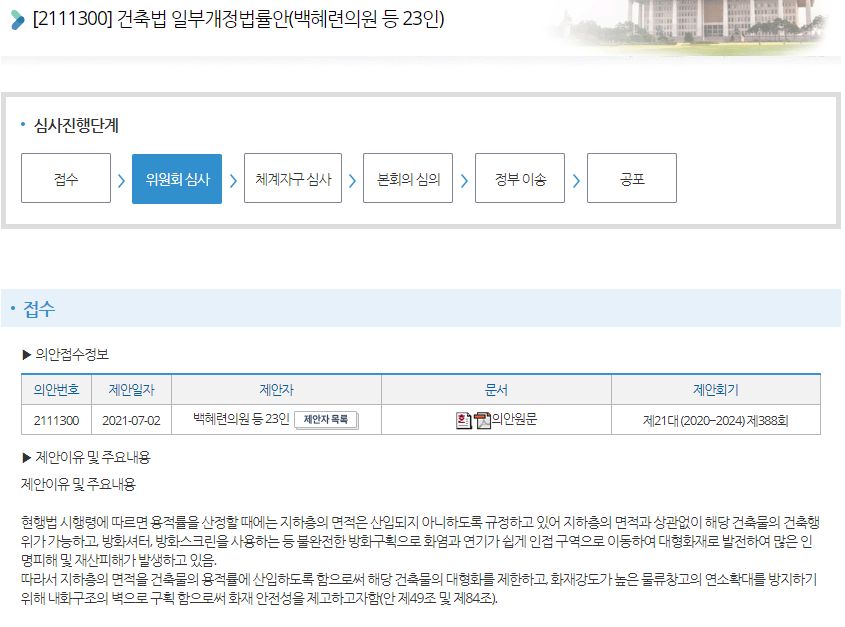The image size is (845, 627).
Task: Click the triangle marker before 의안접수정보
Action: tap(27, 355)
